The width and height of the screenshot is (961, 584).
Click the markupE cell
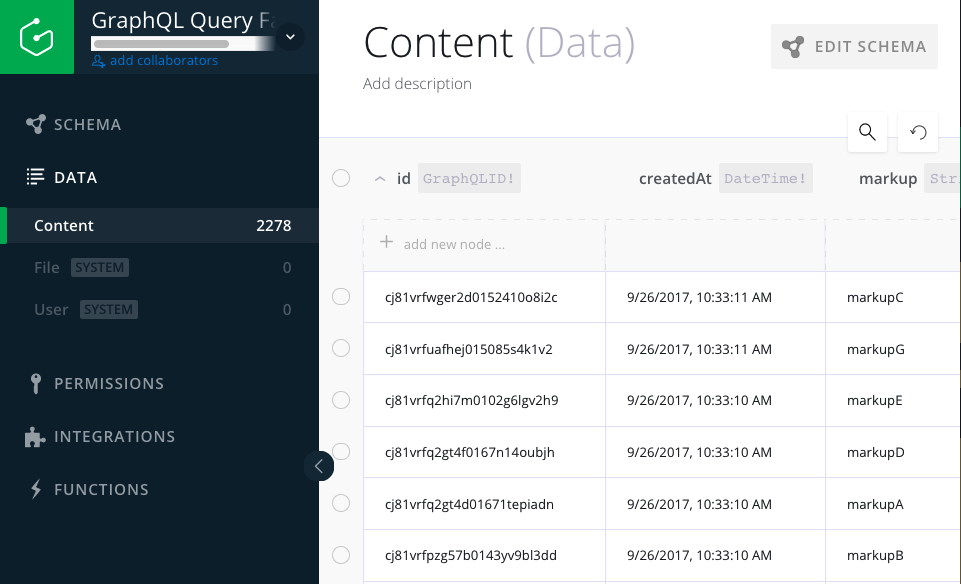coord(894,400)
